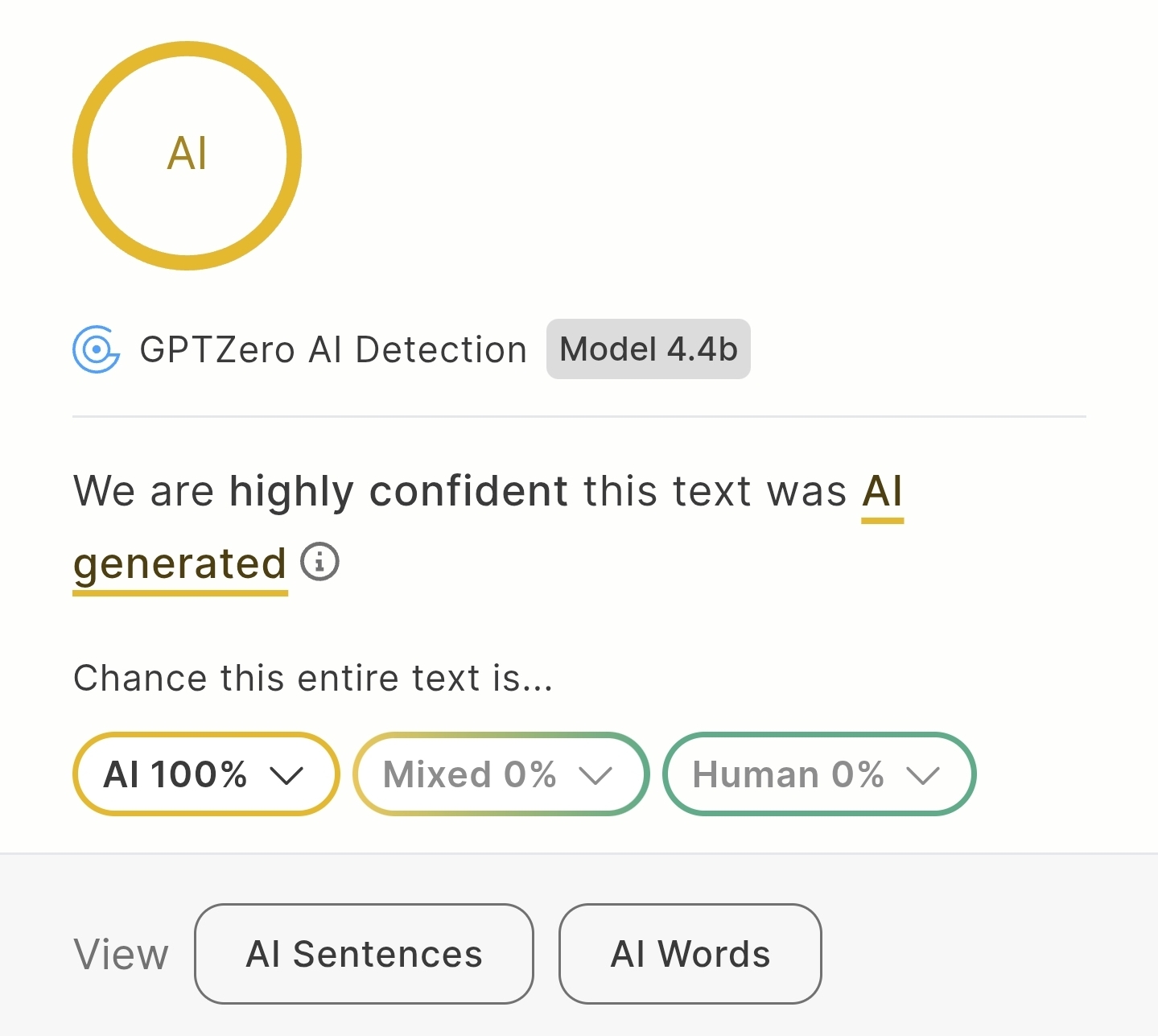
Task: Click the 'View' label
Action: (x=121, y=955)
